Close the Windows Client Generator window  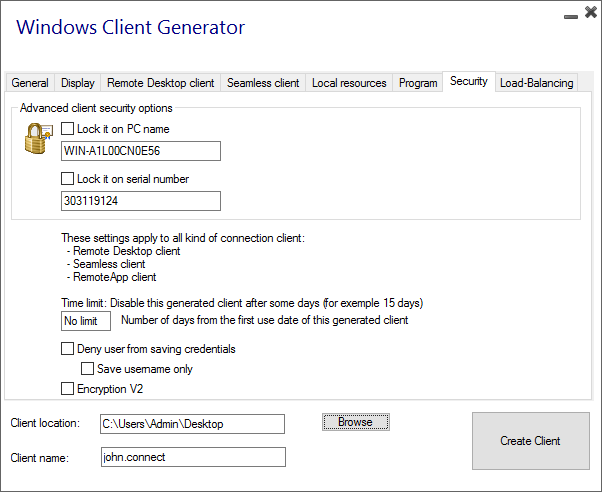[588, 15]
